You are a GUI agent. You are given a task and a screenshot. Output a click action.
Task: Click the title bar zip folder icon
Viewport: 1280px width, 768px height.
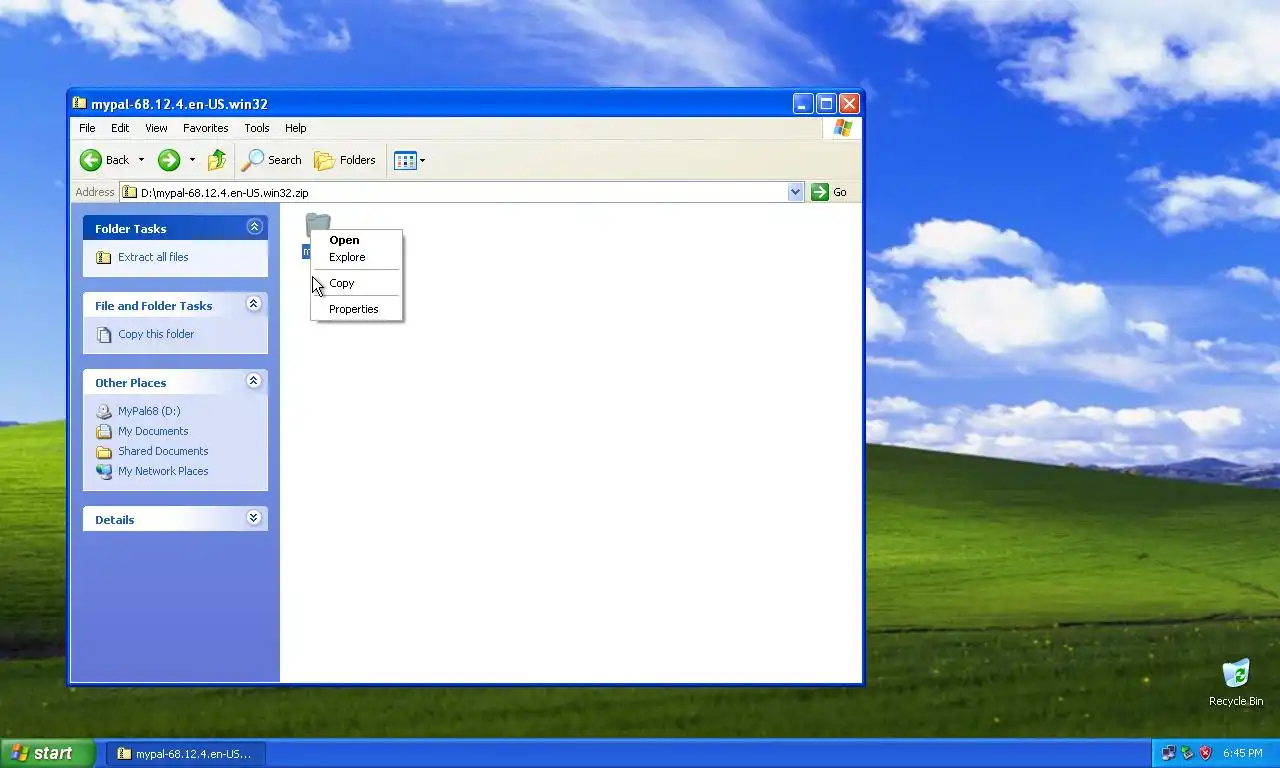click(79, 103)
